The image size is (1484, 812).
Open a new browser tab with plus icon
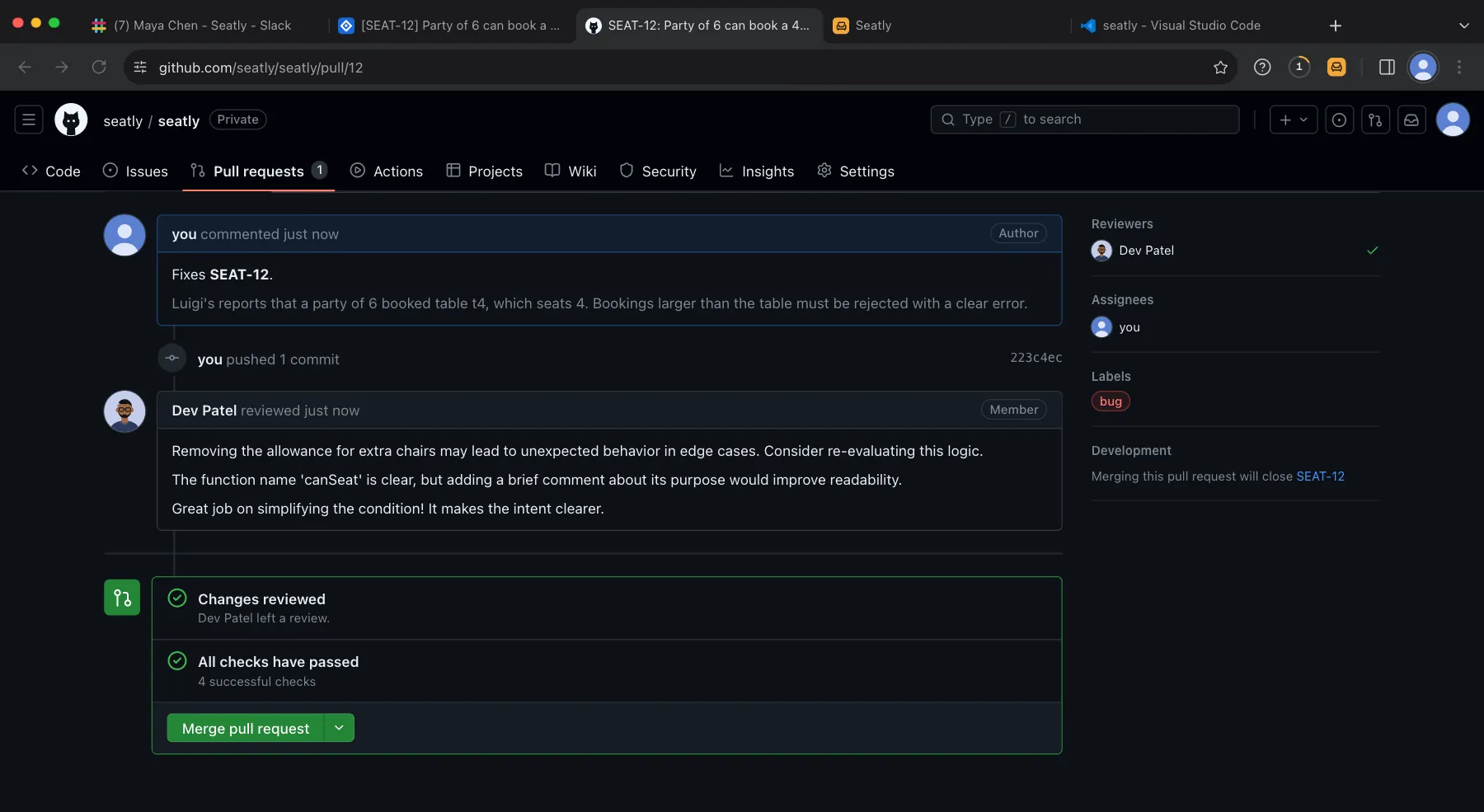click(1336, 26)
